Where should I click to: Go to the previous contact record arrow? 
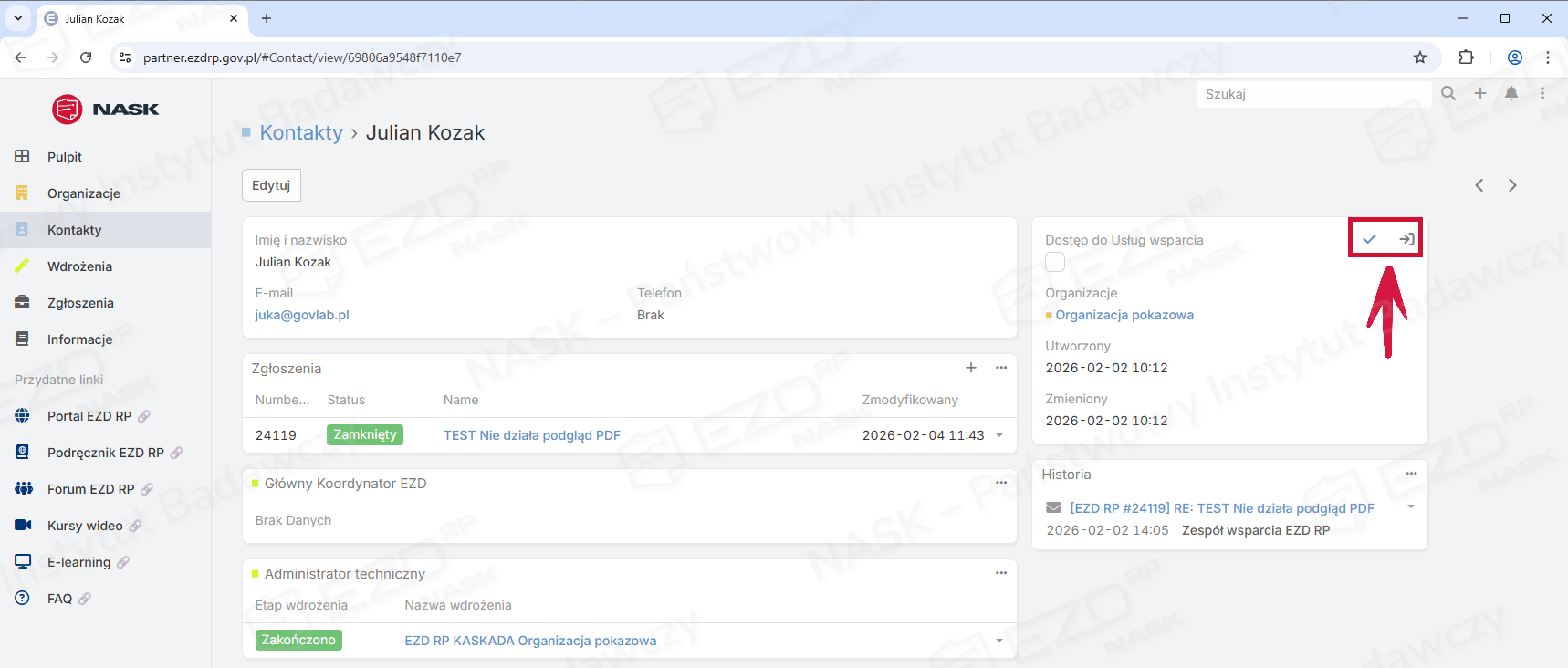1479,185
